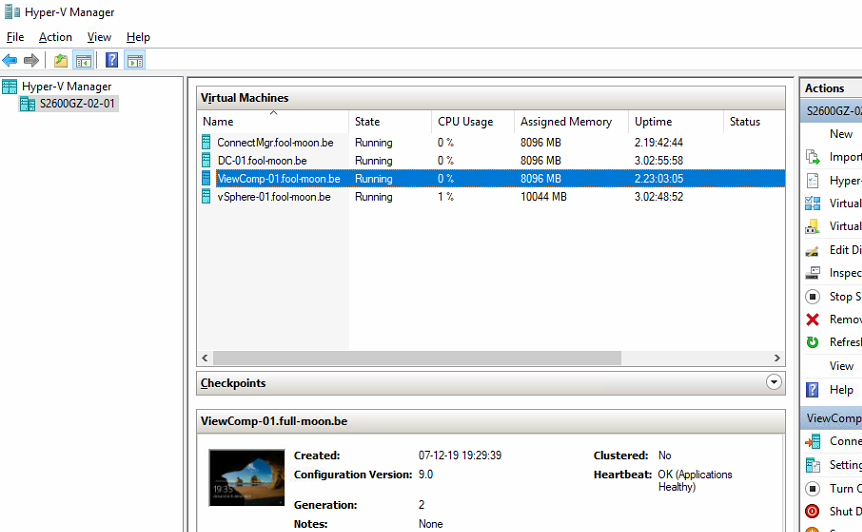862x532 pixels.
Task: Click the 1 % CPU usage cell
Action: click(446, 197)
